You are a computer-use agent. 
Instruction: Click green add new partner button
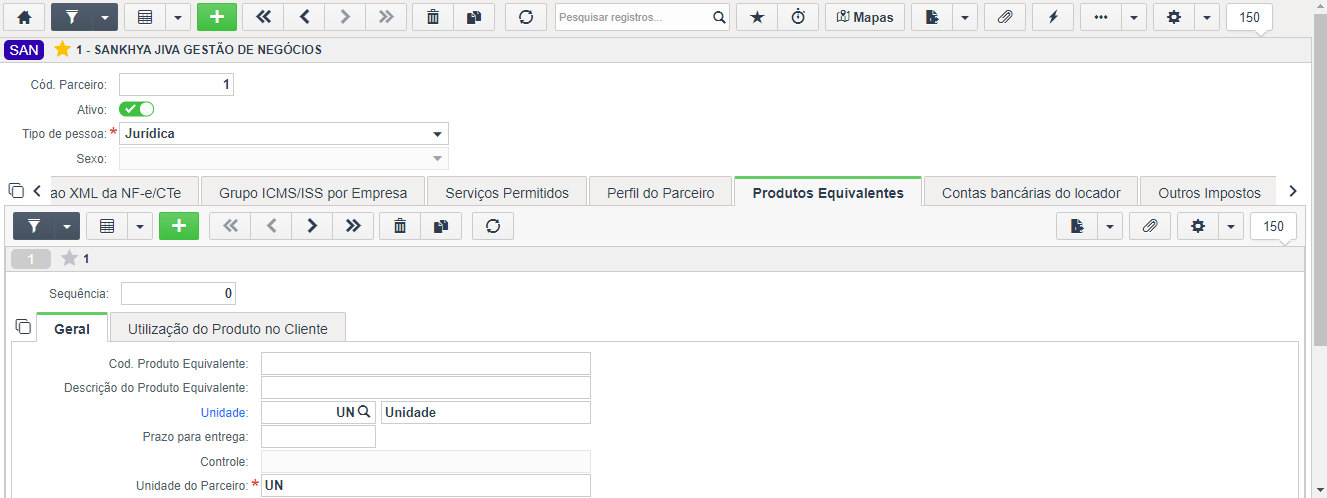217,17
